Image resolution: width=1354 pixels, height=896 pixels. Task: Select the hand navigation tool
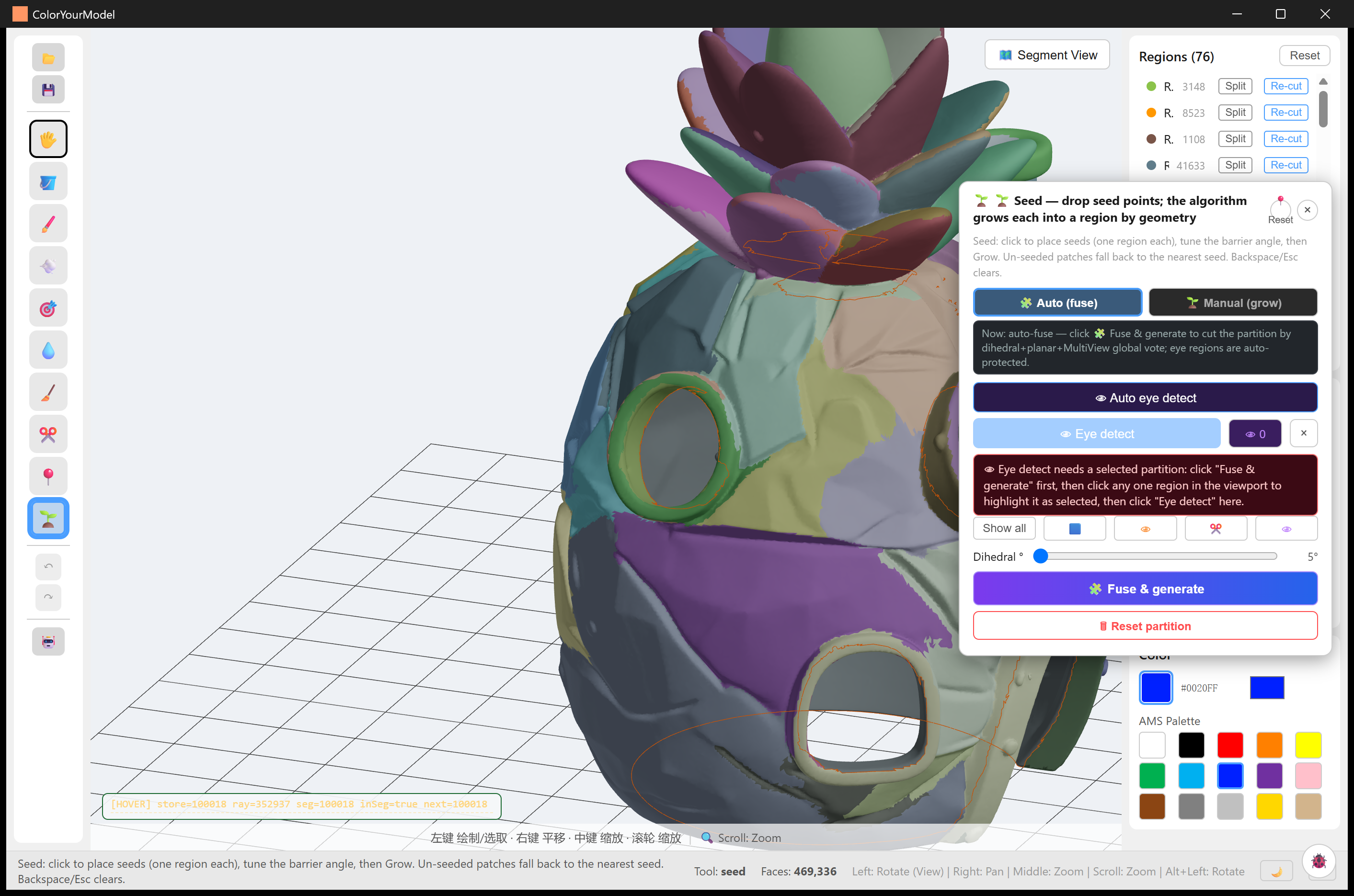(48, 139)
